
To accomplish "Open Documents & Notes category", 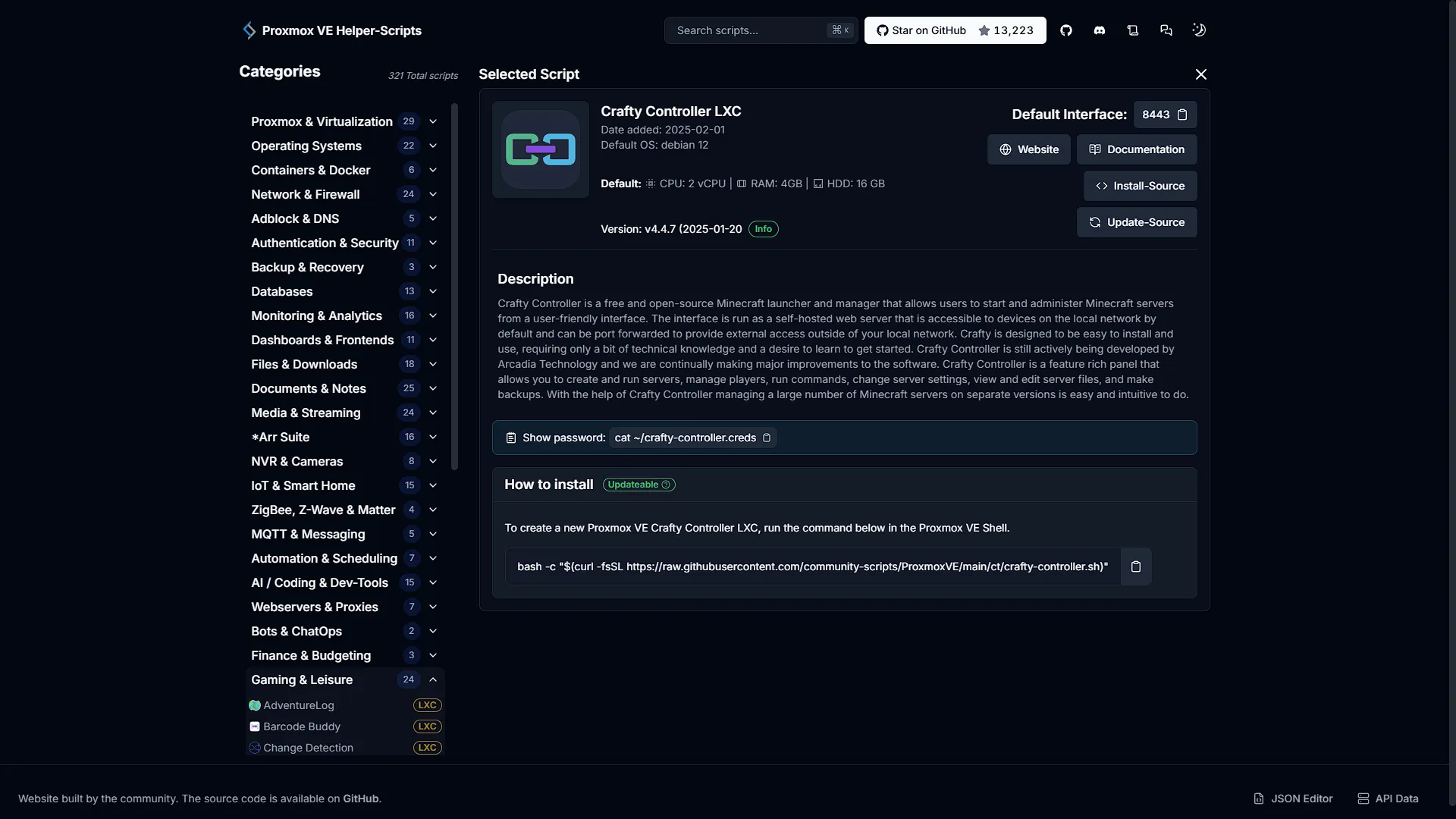I will click(345, 388).
